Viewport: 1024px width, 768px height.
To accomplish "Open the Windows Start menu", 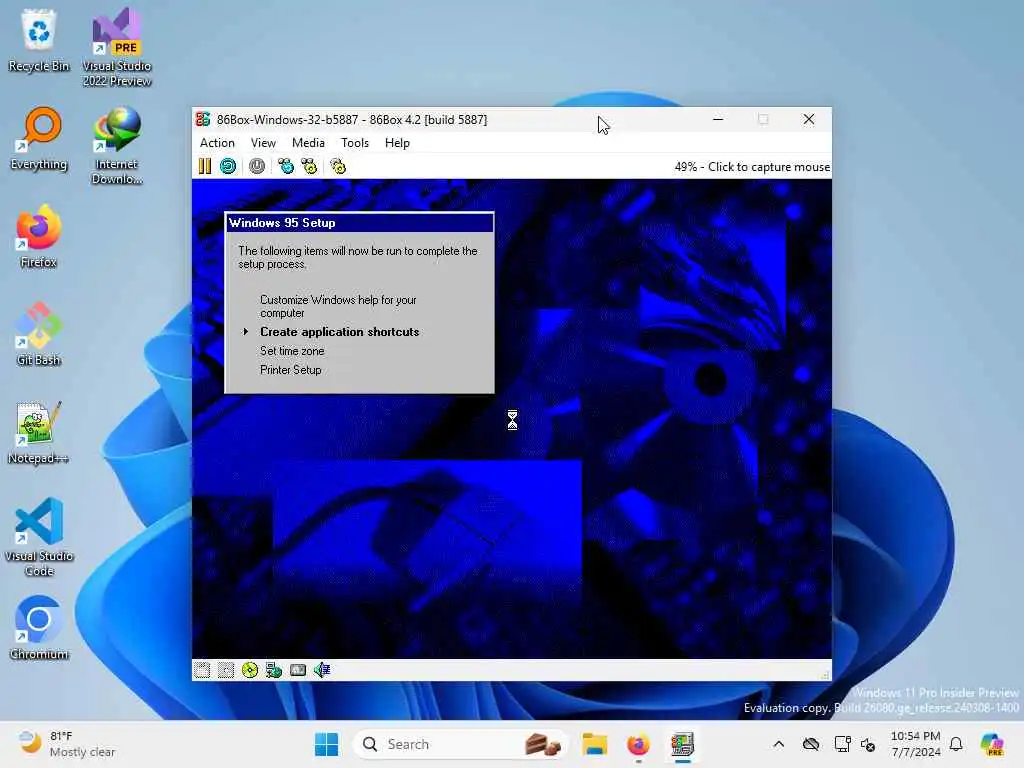I will pos(327,744).
